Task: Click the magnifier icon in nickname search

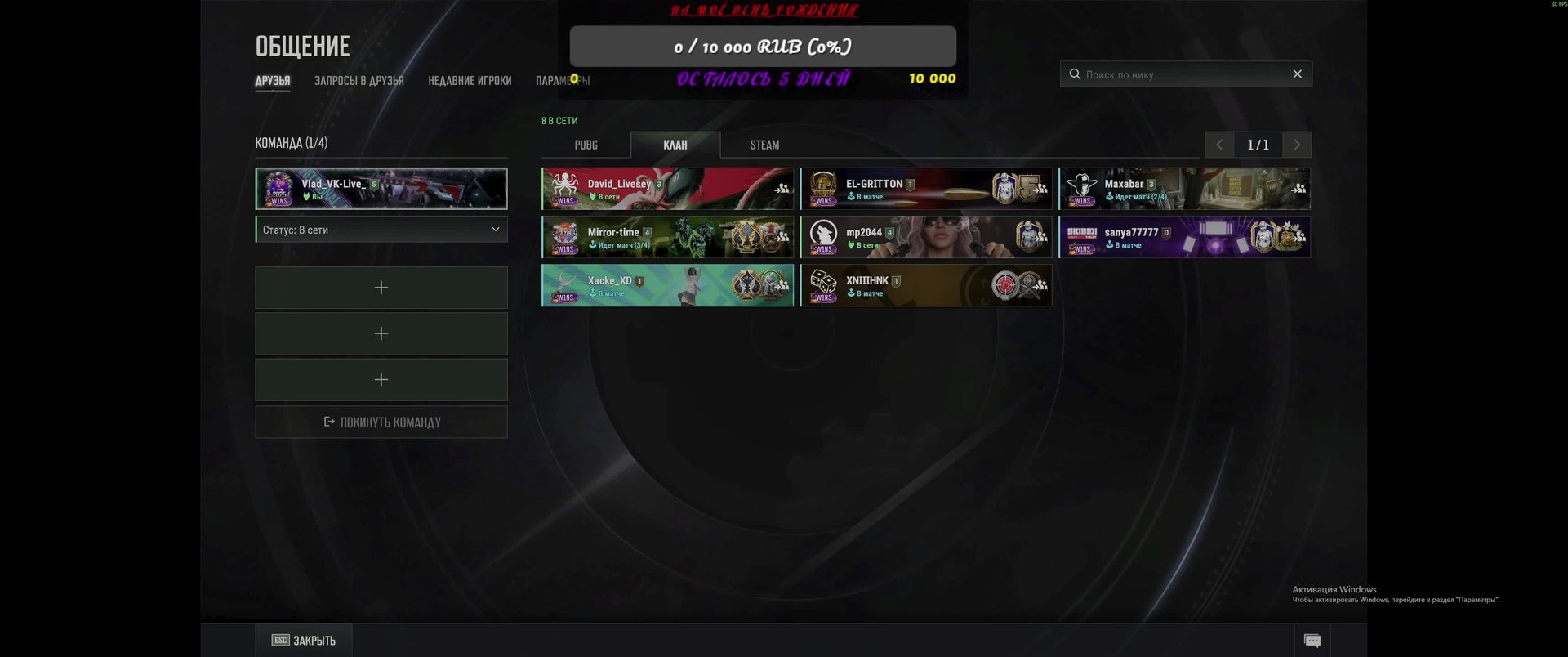Action: click(1075, 74)
